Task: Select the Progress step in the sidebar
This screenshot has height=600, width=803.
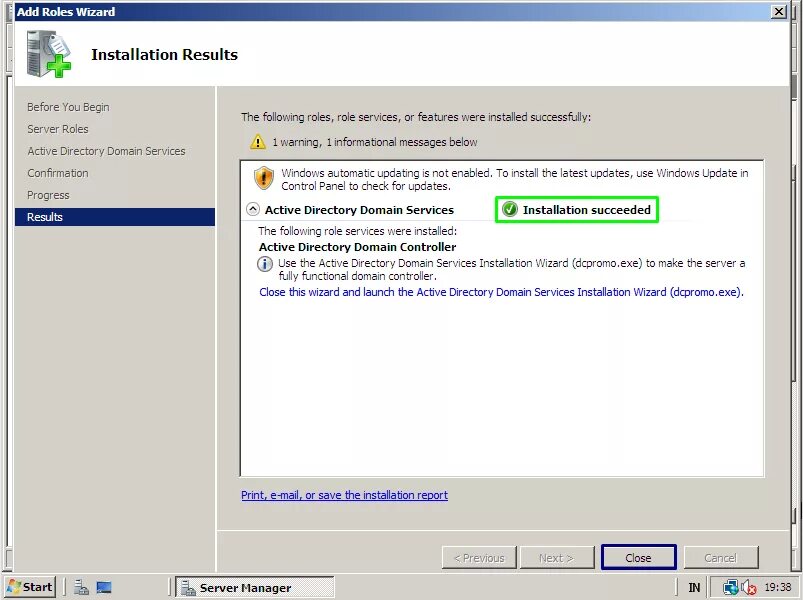Action: 48,195
